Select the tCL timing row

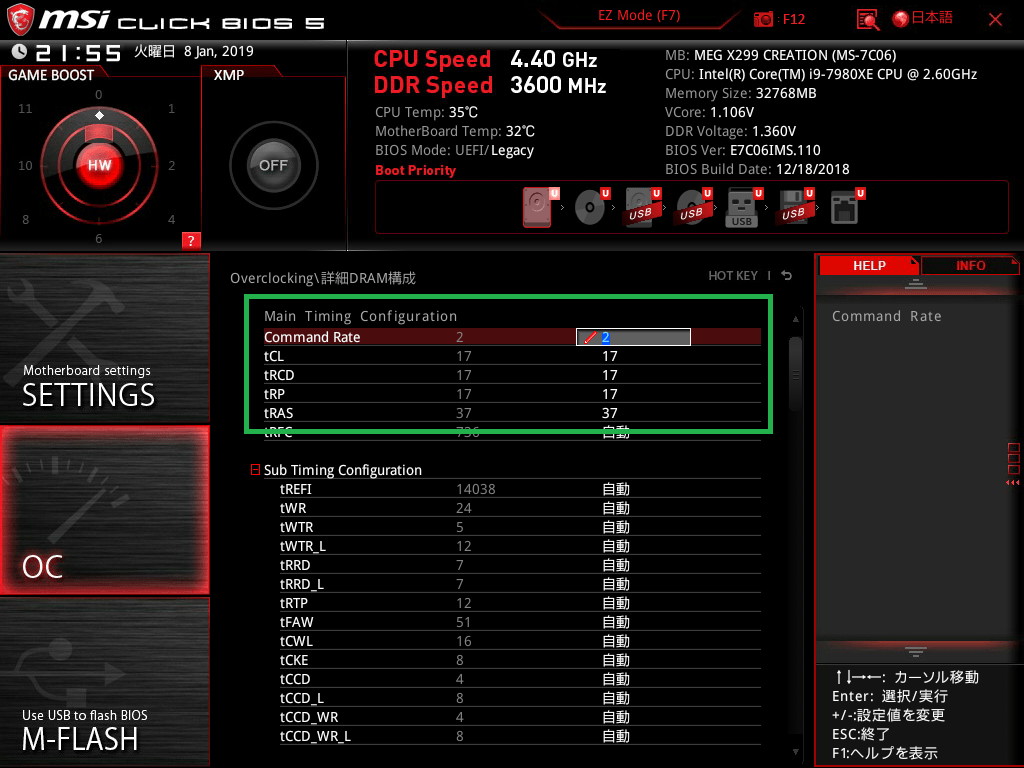click(512, 356)
